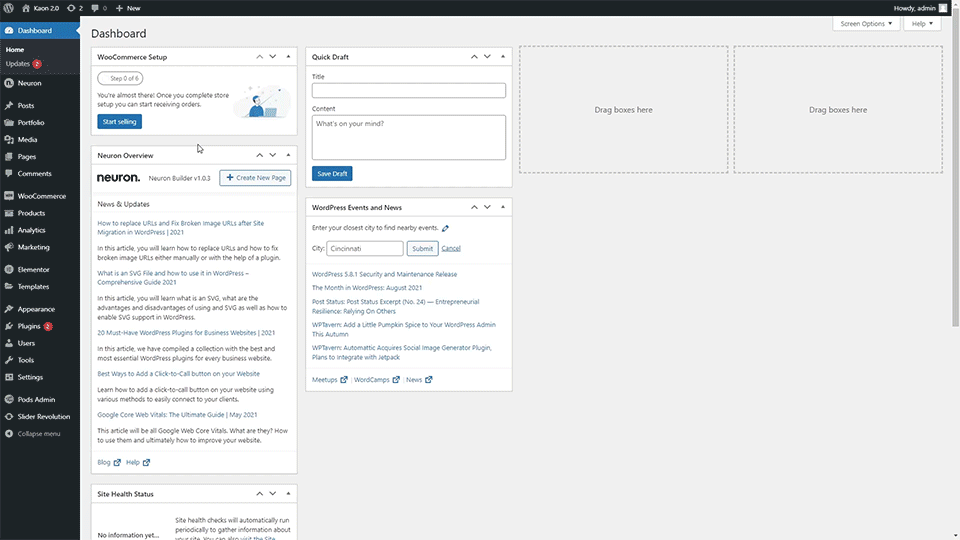Toggle the Neuron Overview panel
Viewport: 960px width, 540px height.
(x=288, y=156)
